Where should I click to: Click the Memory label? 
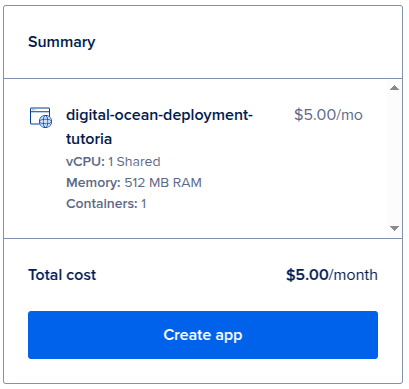click(93, 183)
